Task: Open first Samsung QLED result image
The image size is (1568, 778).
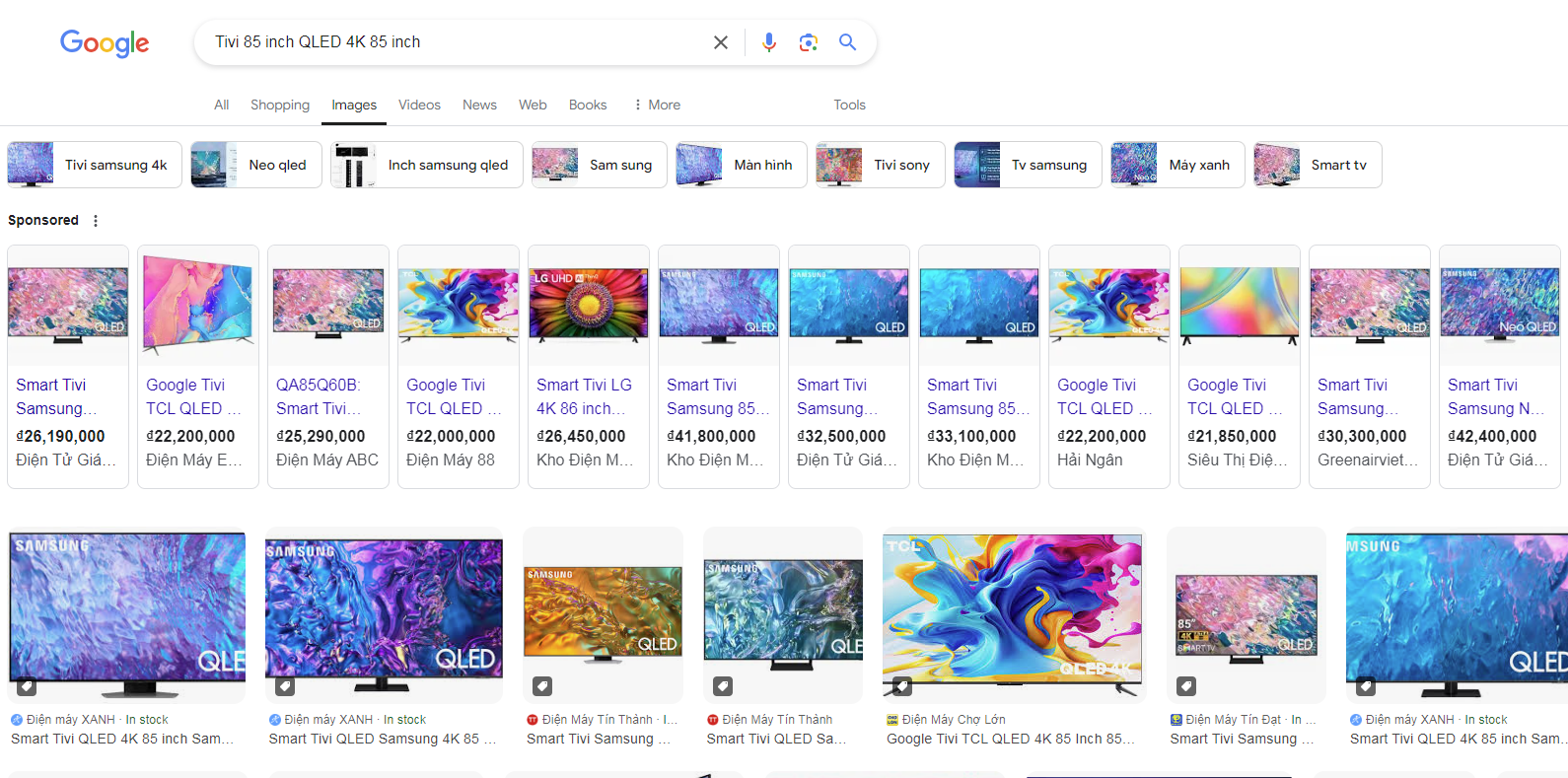Action: tap(127, 615)
